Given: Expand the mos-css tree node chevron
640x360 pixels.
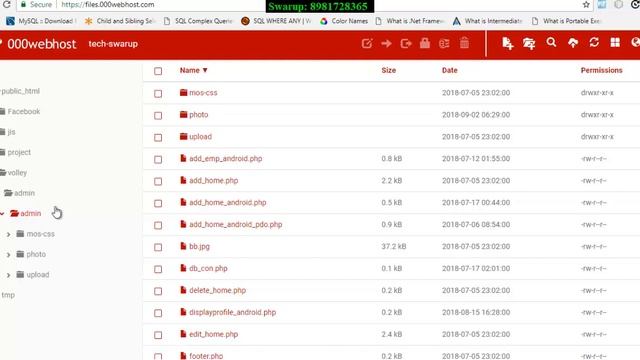Looking at the screenshot, I should click(x=8, y=234).
